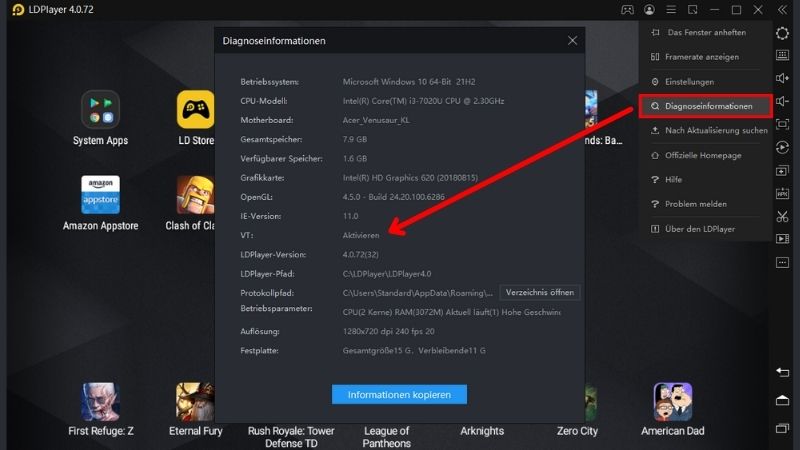This screenshot has width=800, height=450.
Task: Open Über den LDPlayer entry
Action: click(x=705, y=229)
